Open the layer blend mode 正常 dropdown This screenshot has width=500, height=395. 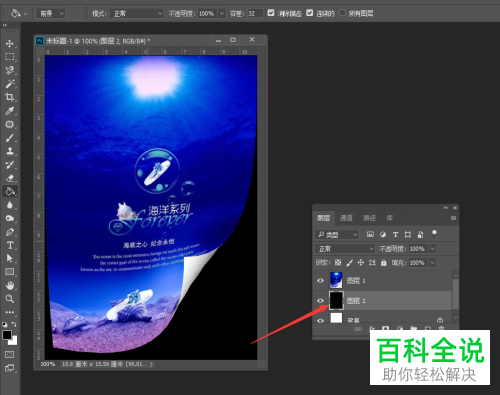[x=345, y=249]
